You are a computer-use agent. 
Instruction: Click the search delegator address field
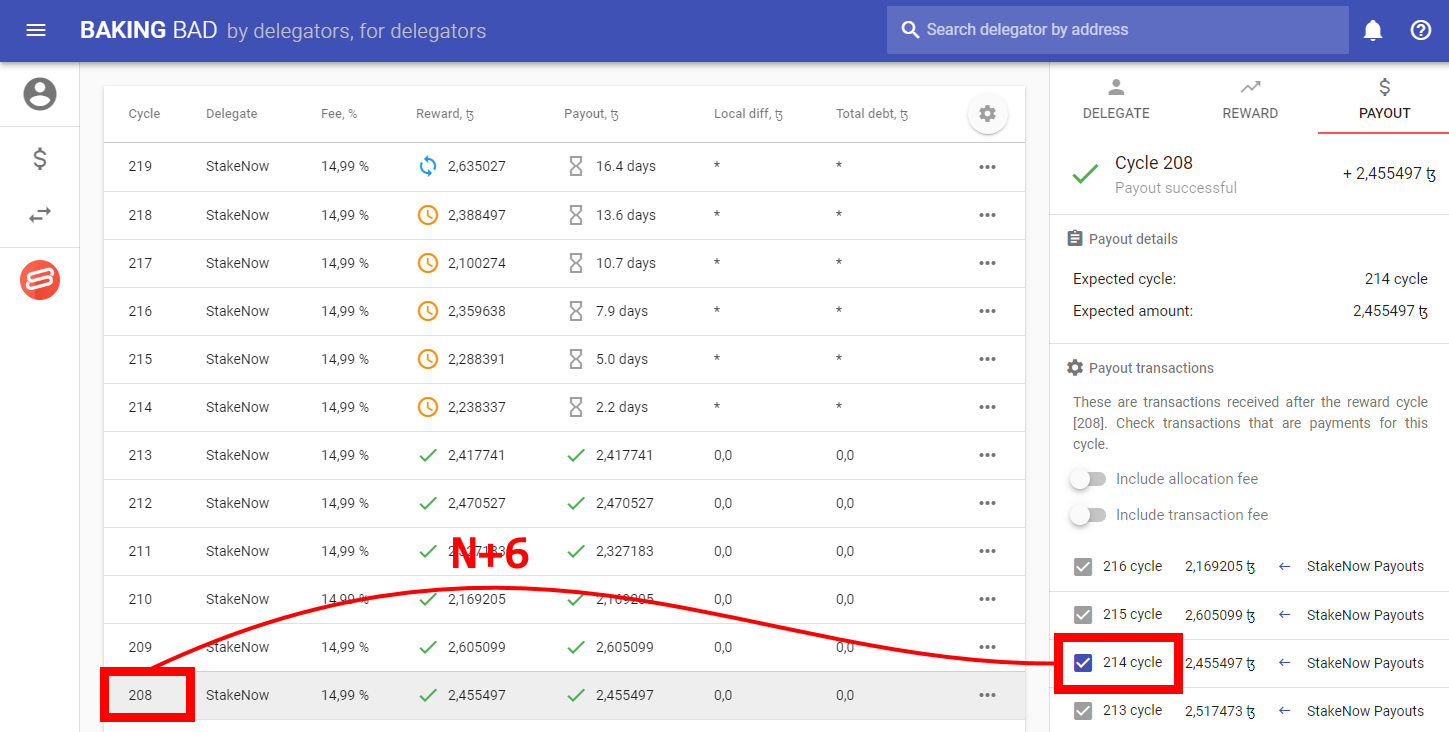(1117, 30)
